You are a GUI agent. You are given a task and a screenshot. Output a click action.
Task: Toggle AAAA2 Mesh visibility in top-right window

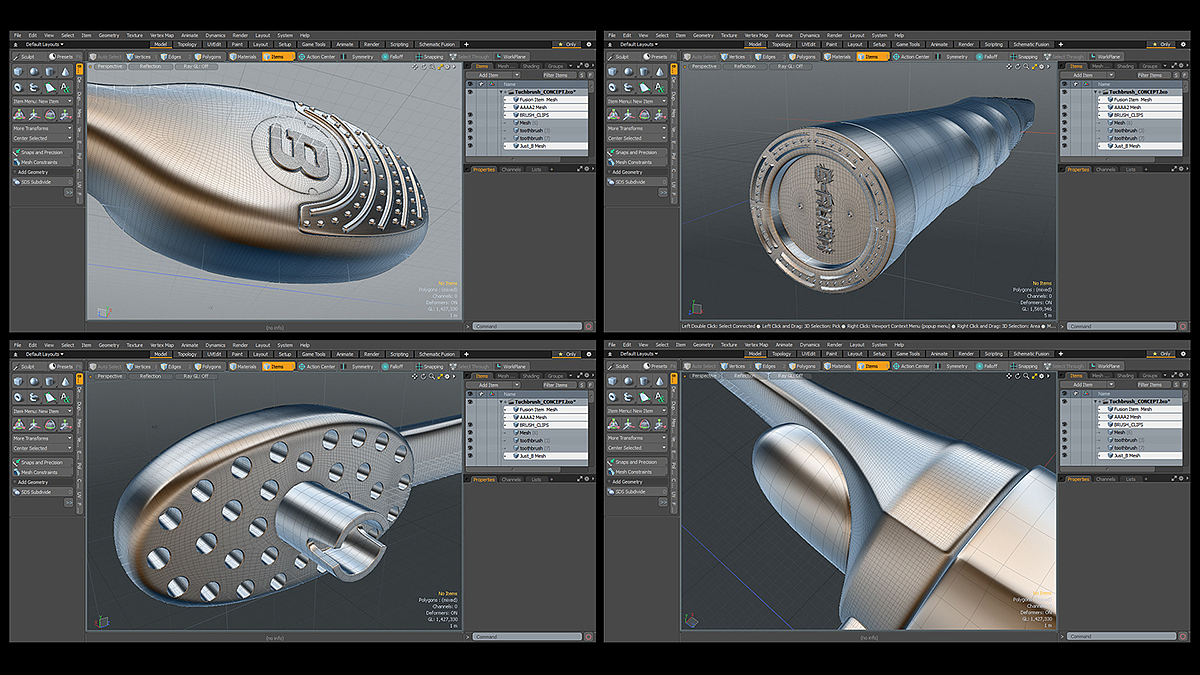coord(1065,107)
